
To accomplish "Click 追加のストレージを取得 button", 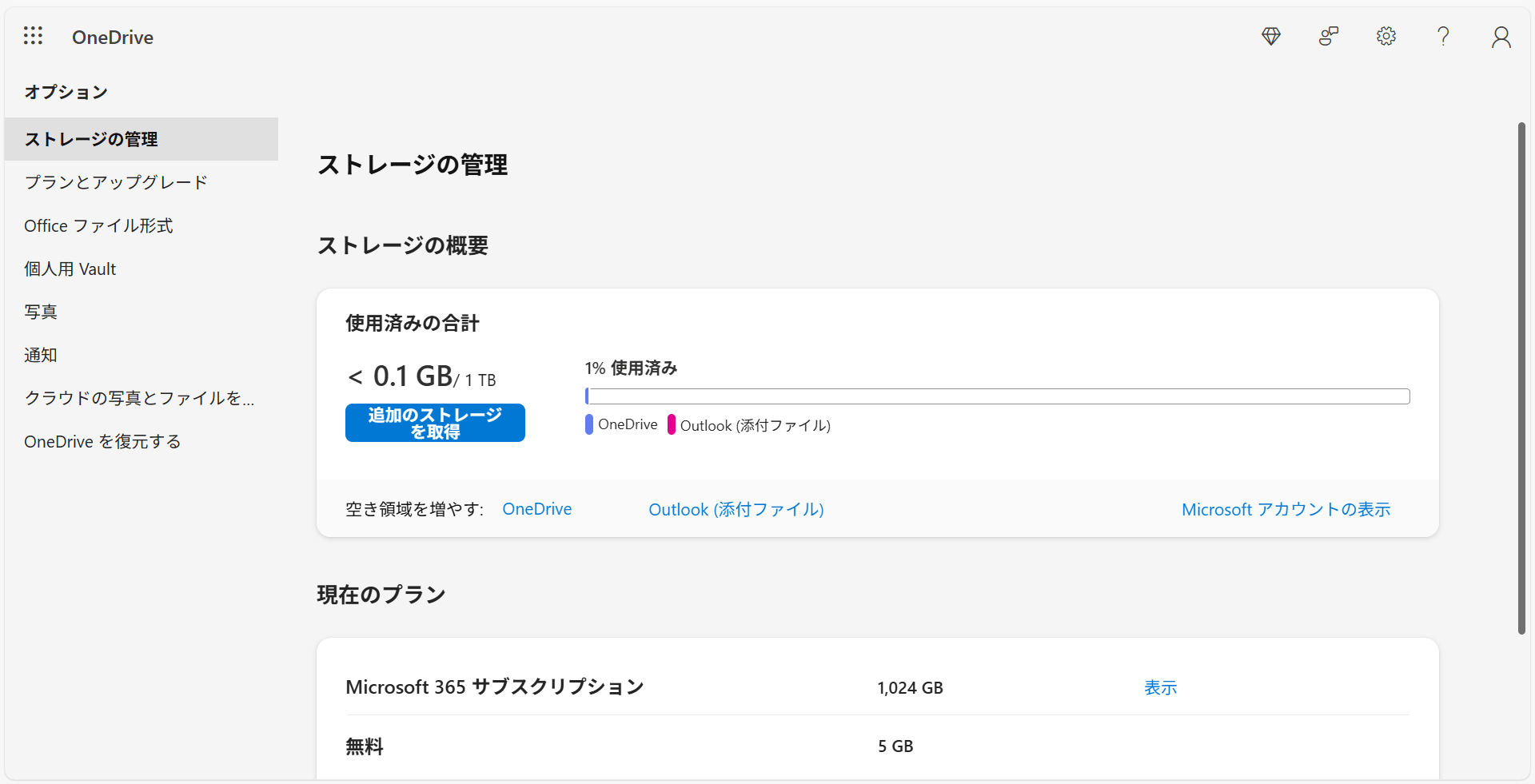I will pos(435,423).
